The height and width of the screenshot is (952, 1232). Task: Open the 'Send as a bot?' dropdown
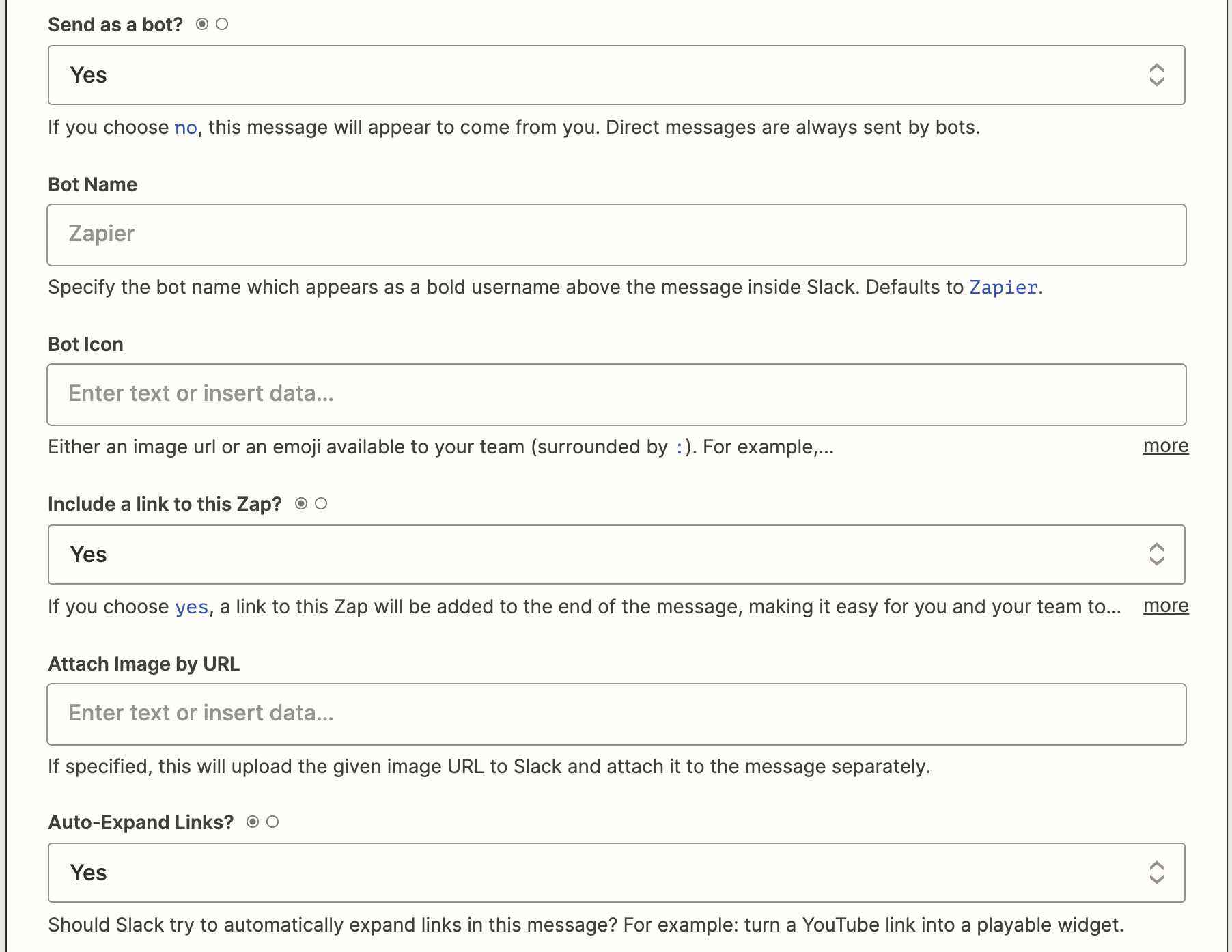pyautogui.click(x=616, y=75)
